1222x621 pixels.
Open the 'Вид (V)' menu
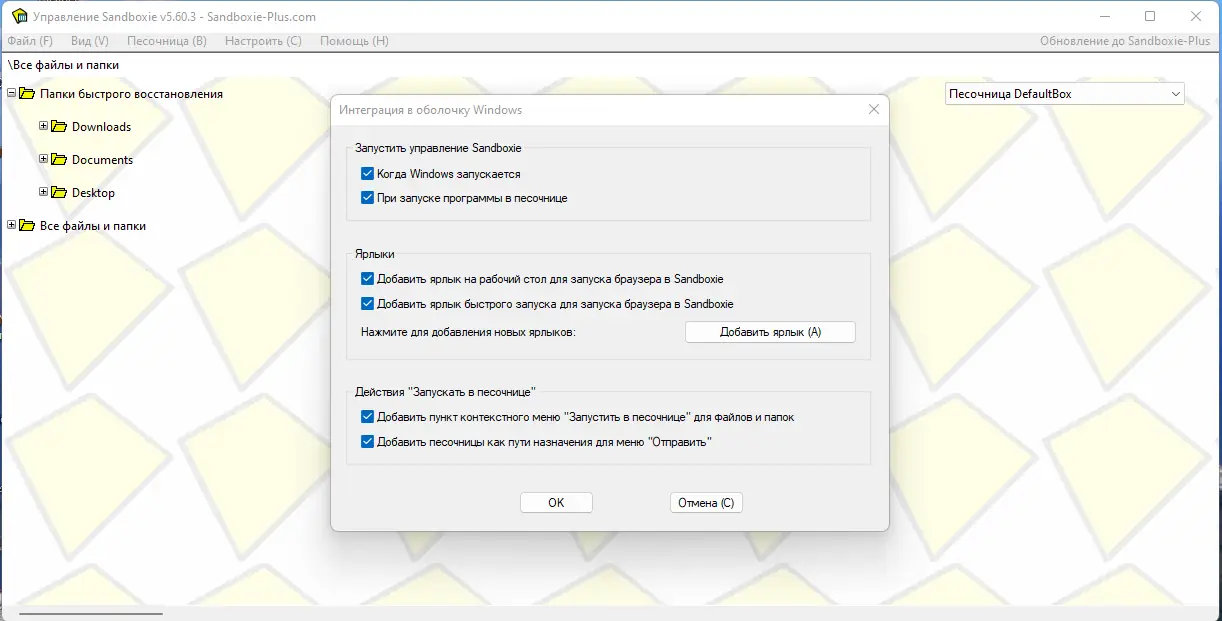pyautogui.click(x=90, y=41)
